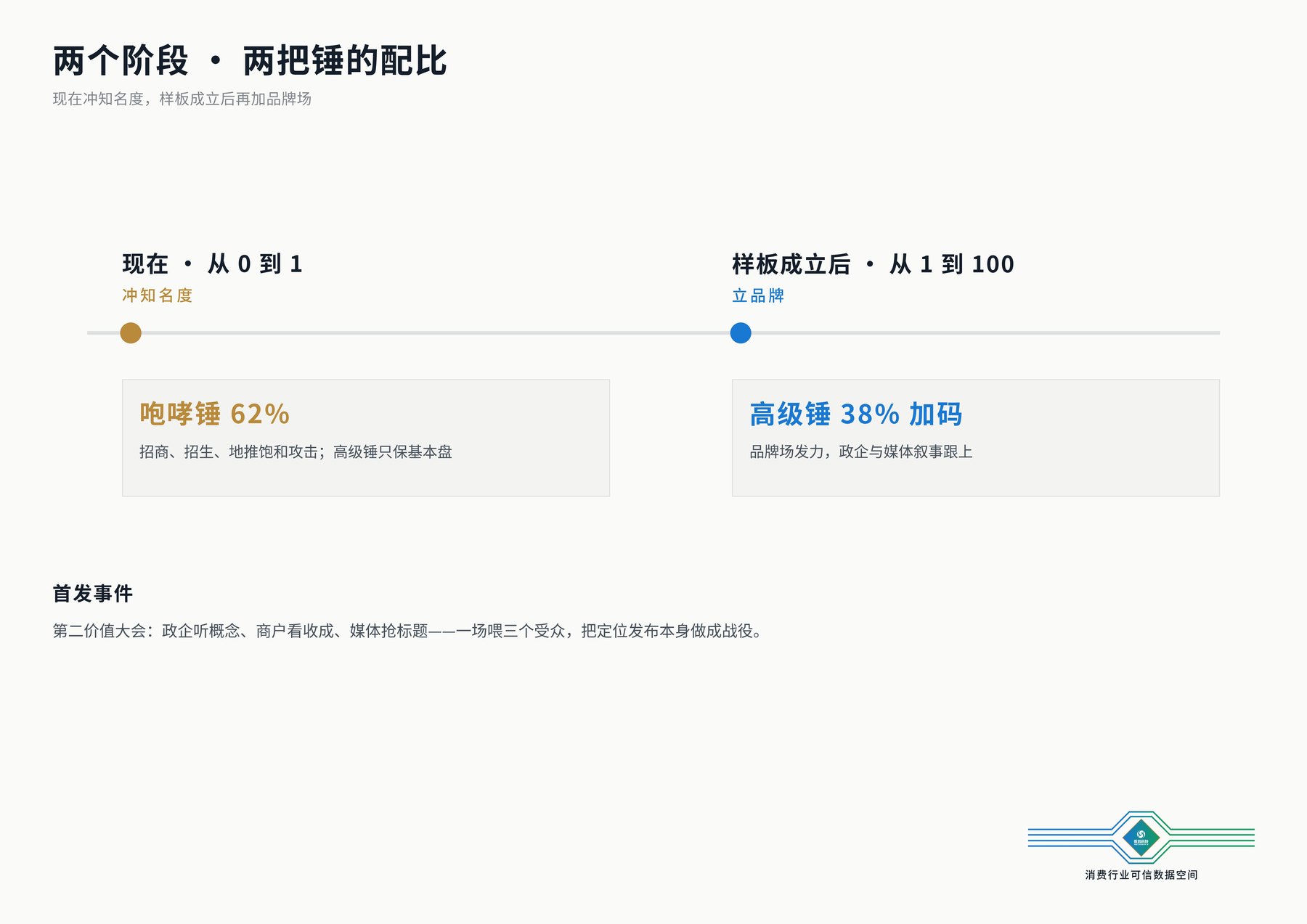Click the description 招商、招生、地推饱和攻击

(x=229, y=451)
